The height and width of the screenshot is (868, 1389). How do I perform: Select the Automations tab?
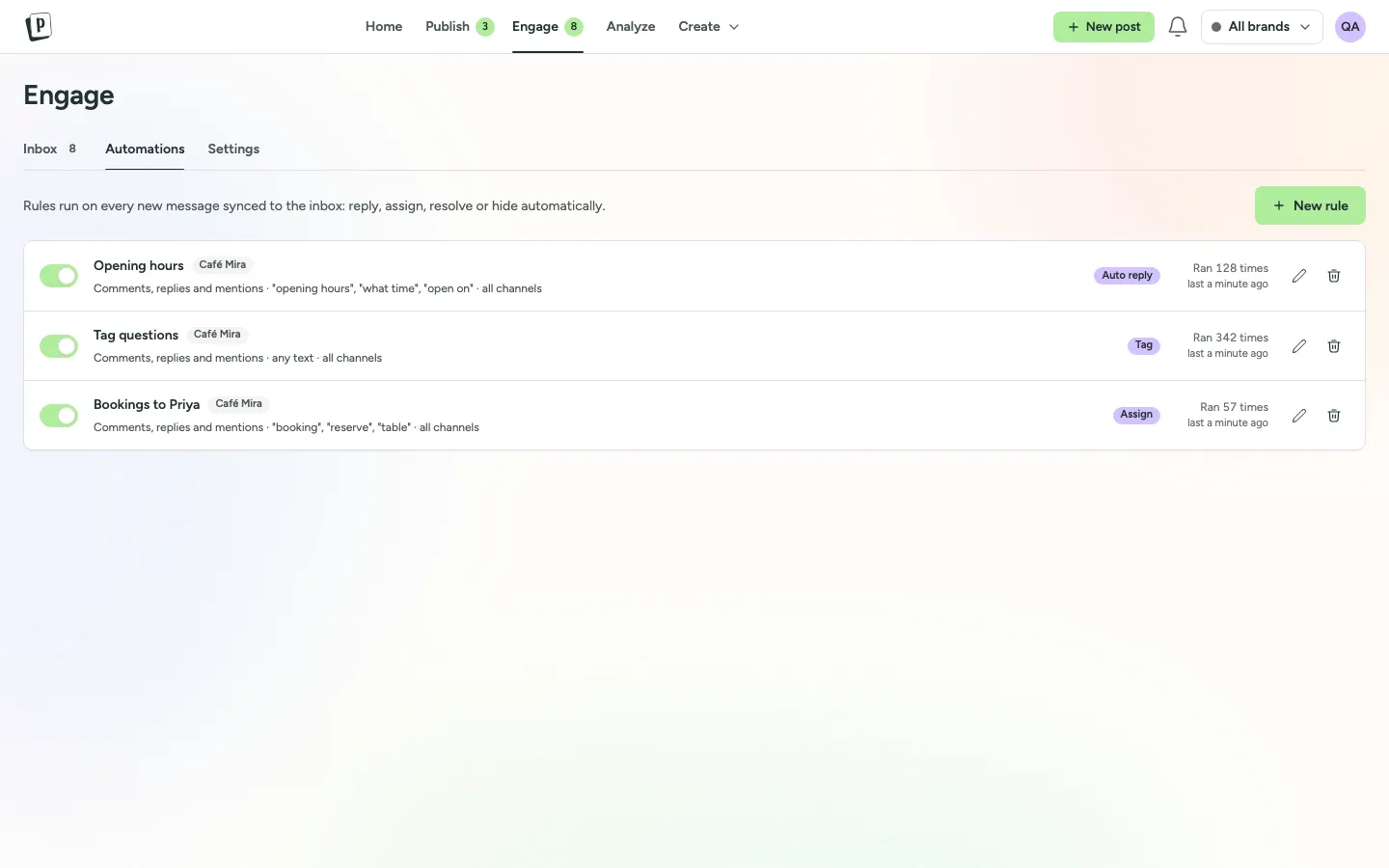click(x=145, y=149)
